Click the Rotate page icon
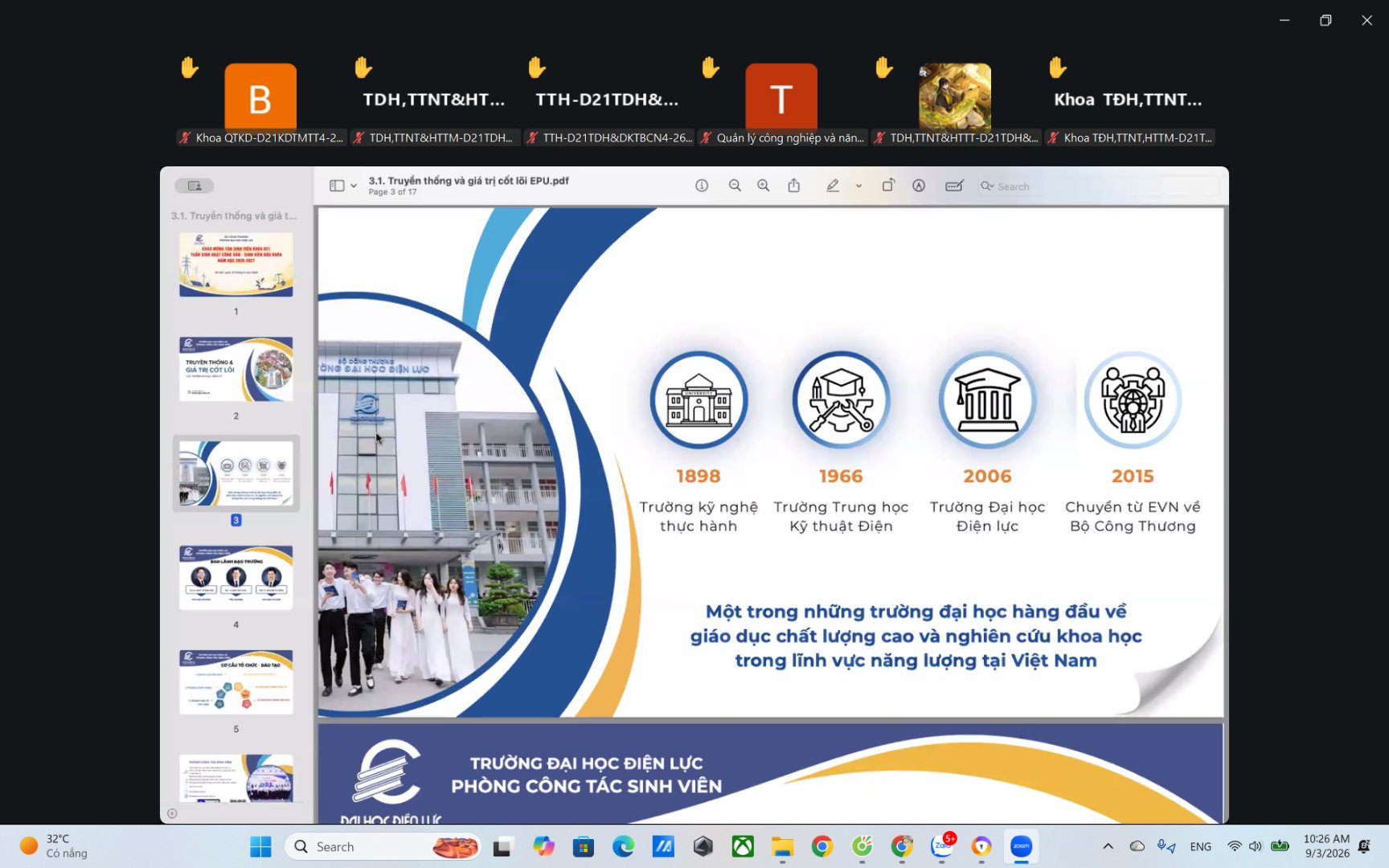1389x868 pixels. coord(888,186)
